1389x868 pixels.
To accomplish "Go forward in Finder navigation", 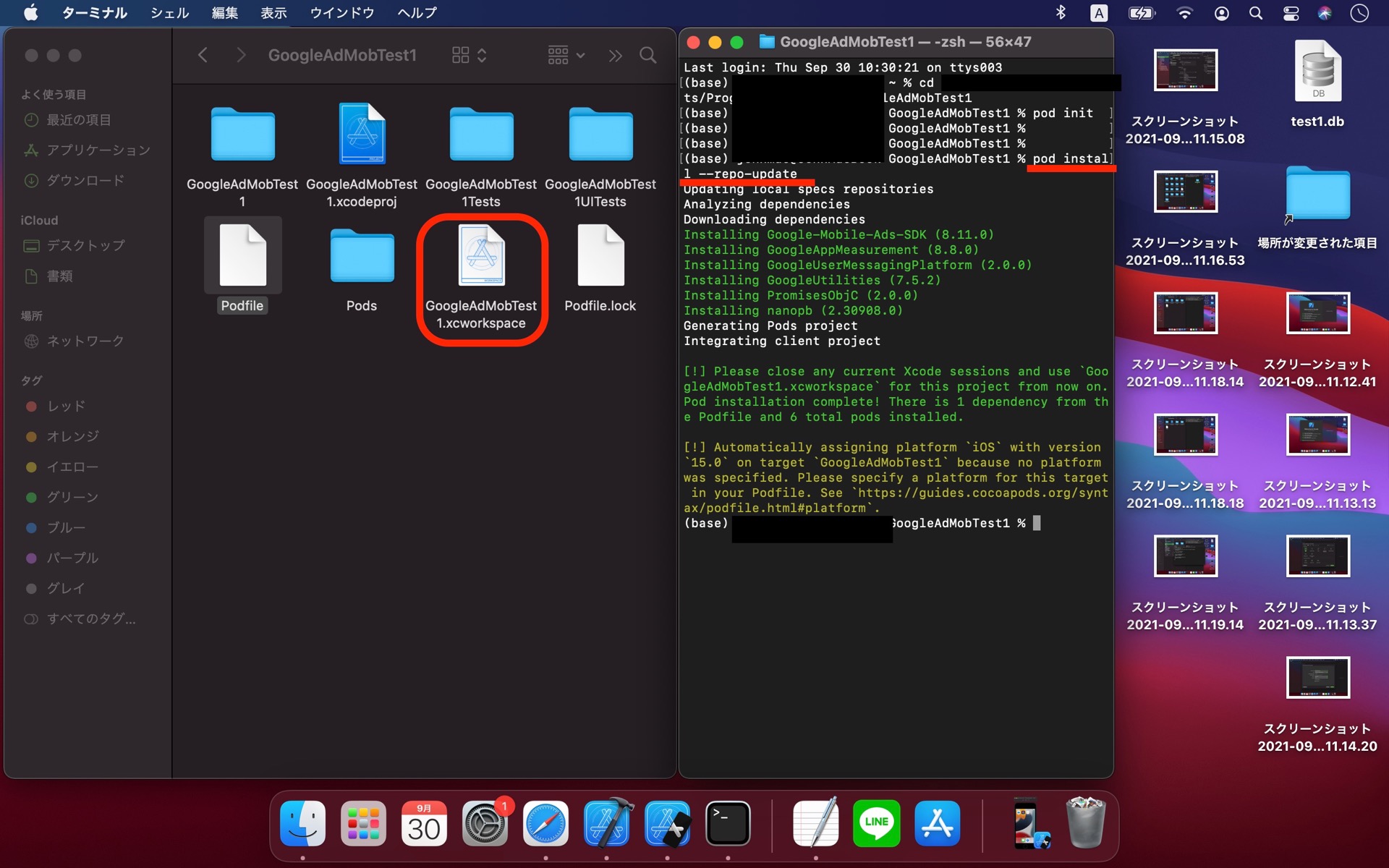I will tap(241, 55).
